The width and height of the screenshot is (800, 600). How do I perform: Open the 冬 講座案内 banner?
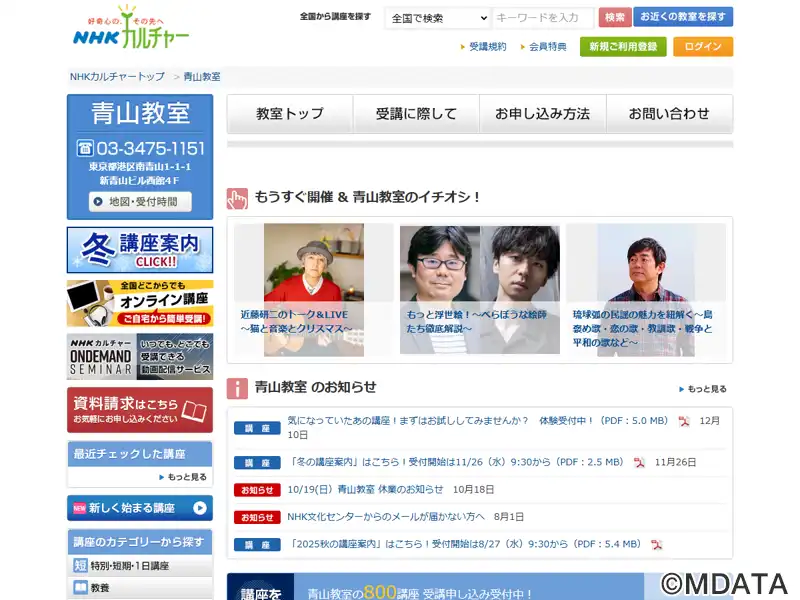pos(140,250)
